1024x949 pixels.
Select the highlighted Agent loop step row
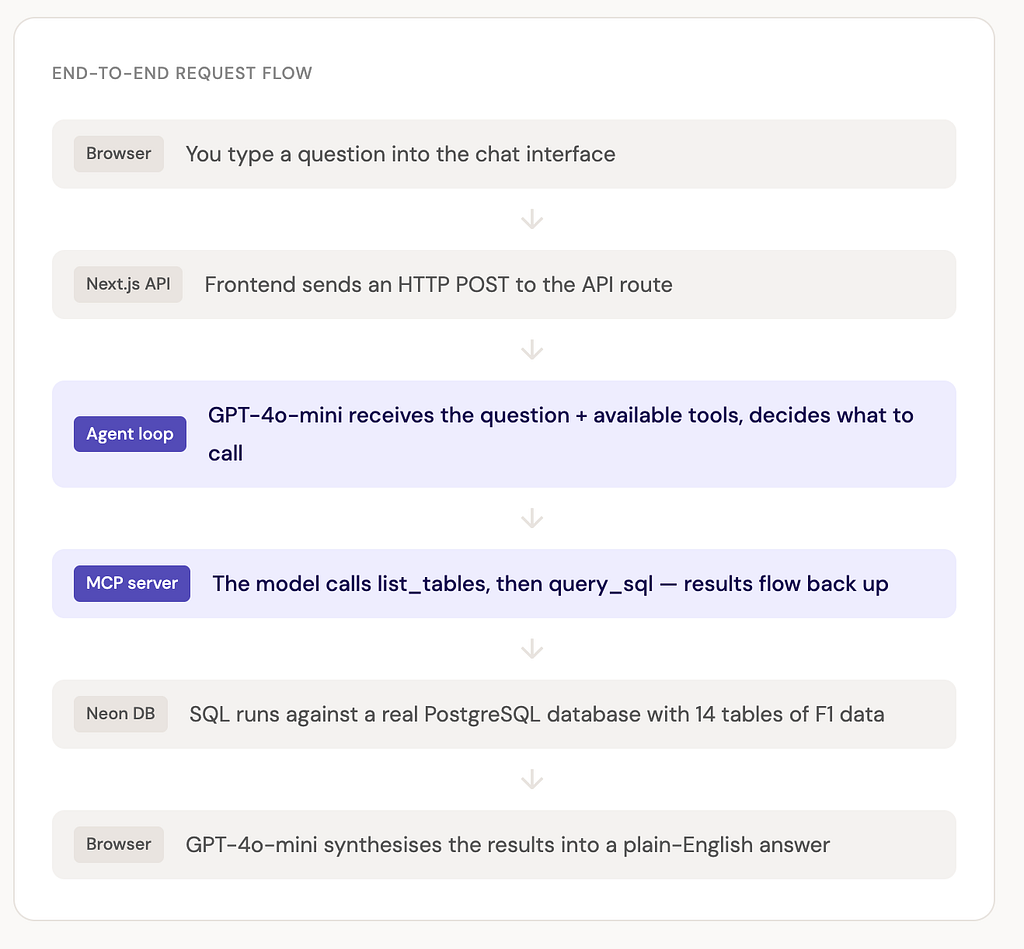tap(504, 434)
